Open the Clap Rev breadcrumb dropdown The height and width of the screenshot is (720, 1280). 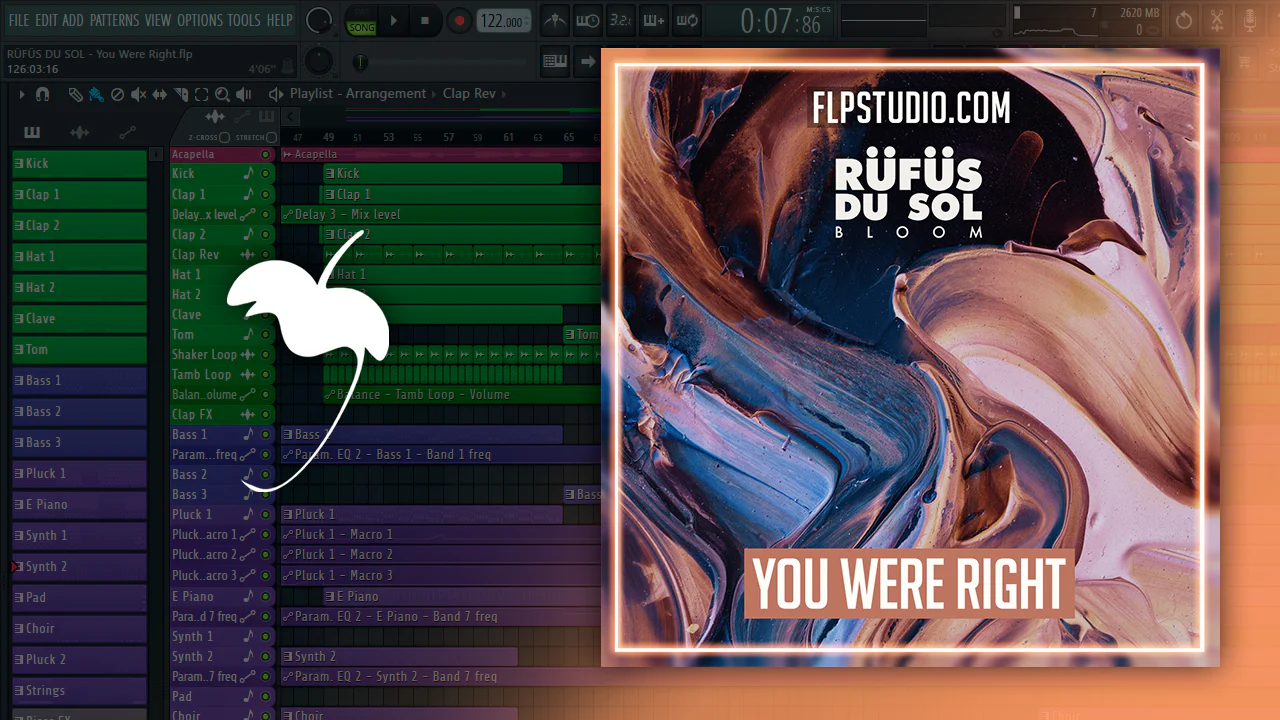469,94
